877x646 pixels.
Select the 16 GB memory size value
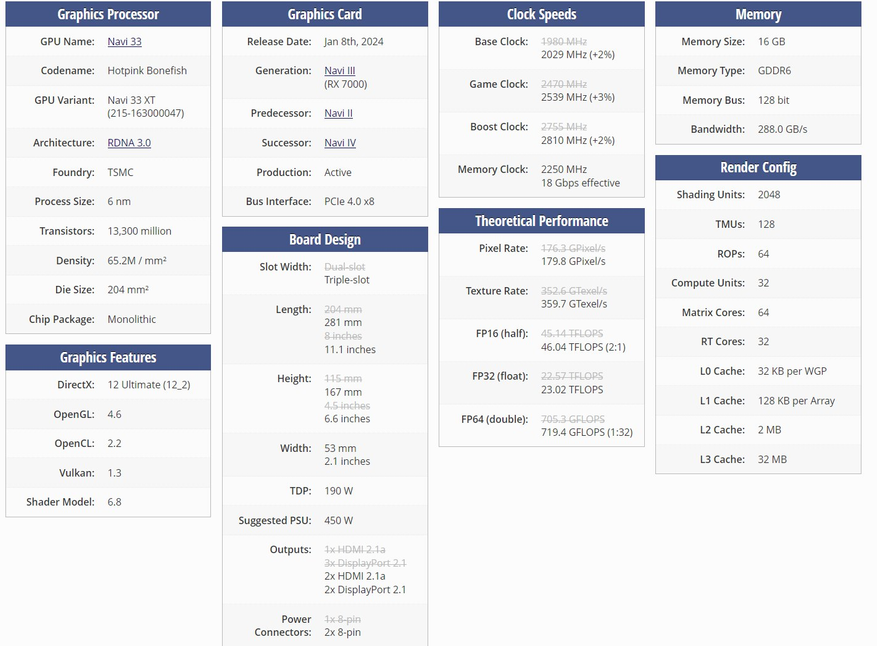point(772,41)
